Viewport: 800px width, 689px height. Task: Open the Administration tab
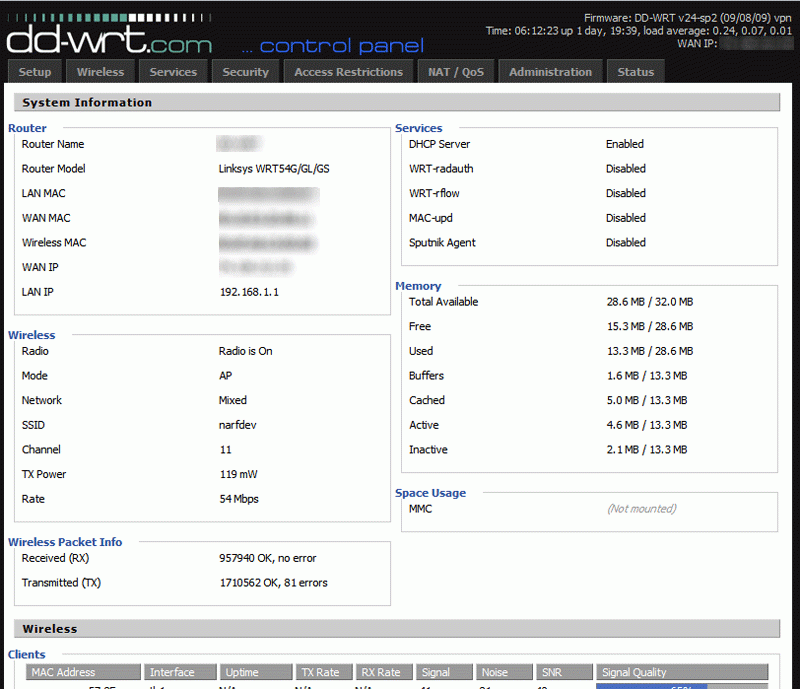click(x=550, y=72)
